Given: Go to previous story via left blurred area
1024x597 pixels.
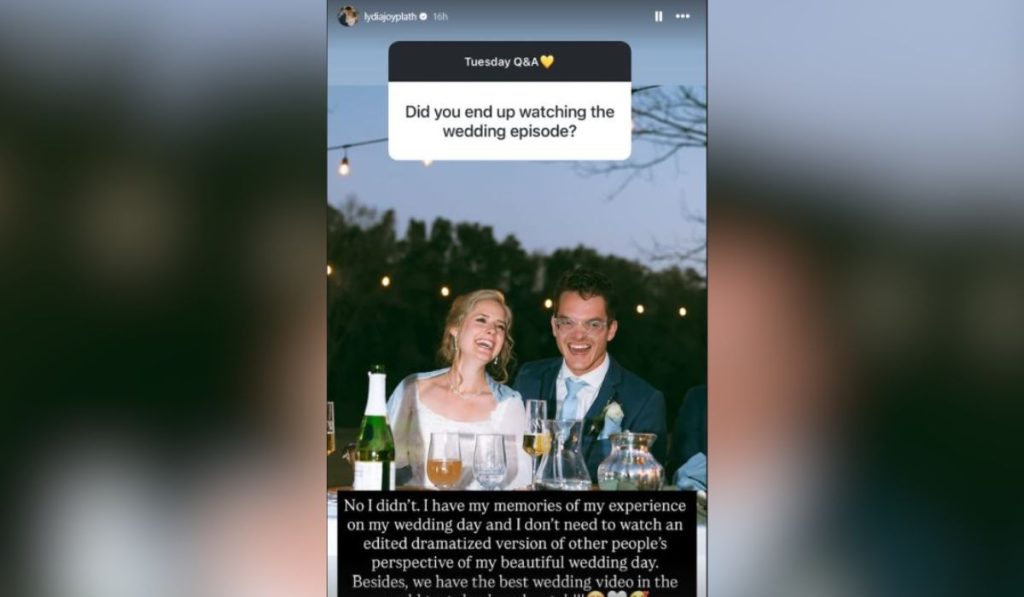Looking at the screenshot, I should (x=163, y=298).
